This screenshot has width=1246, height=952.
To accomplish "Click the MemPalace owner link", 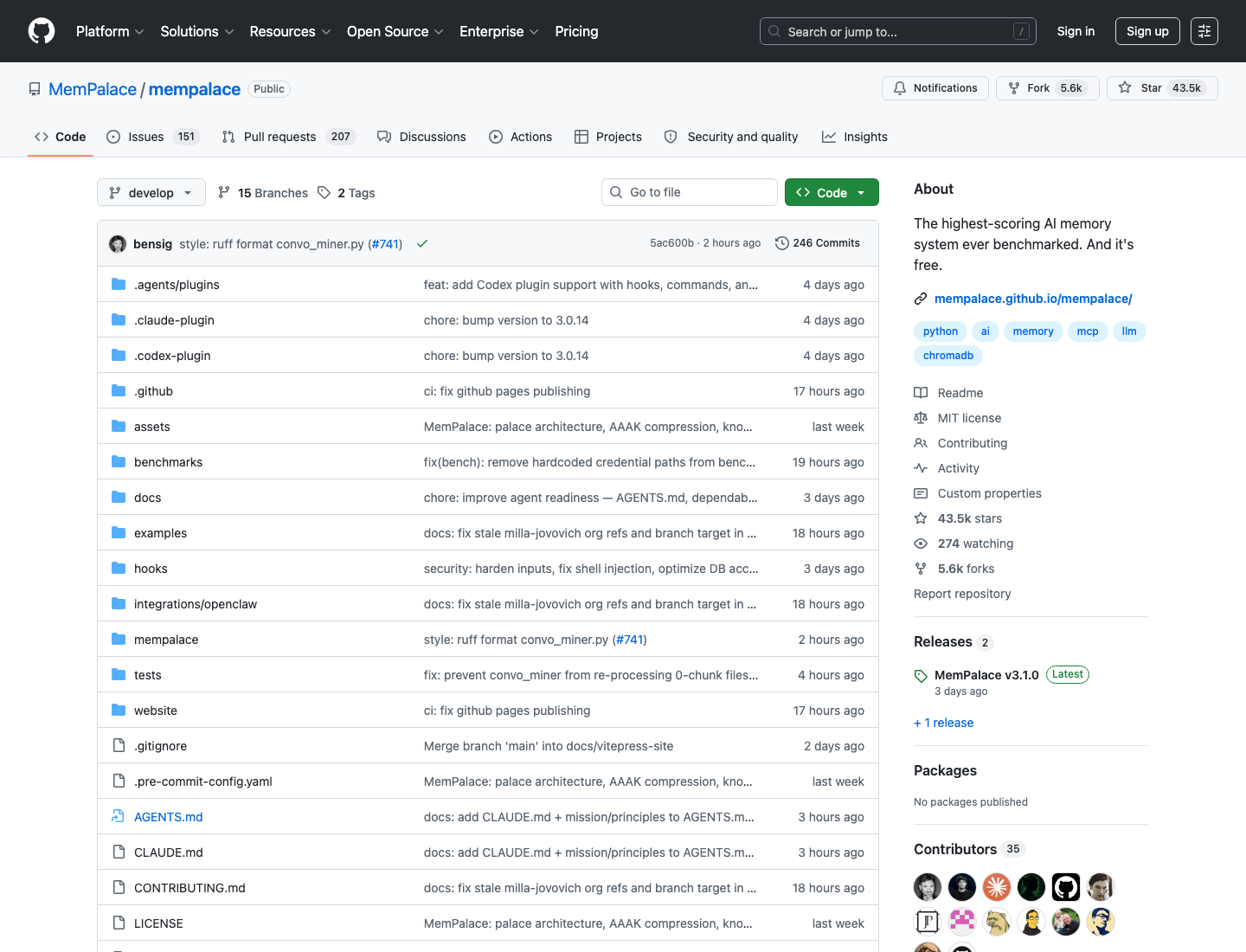I will pos(93,89).
